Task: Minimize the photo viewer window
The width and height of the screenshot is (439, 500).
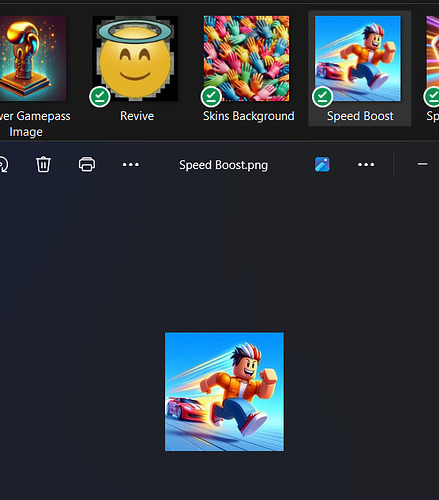Action: click(x=422, y=164)
